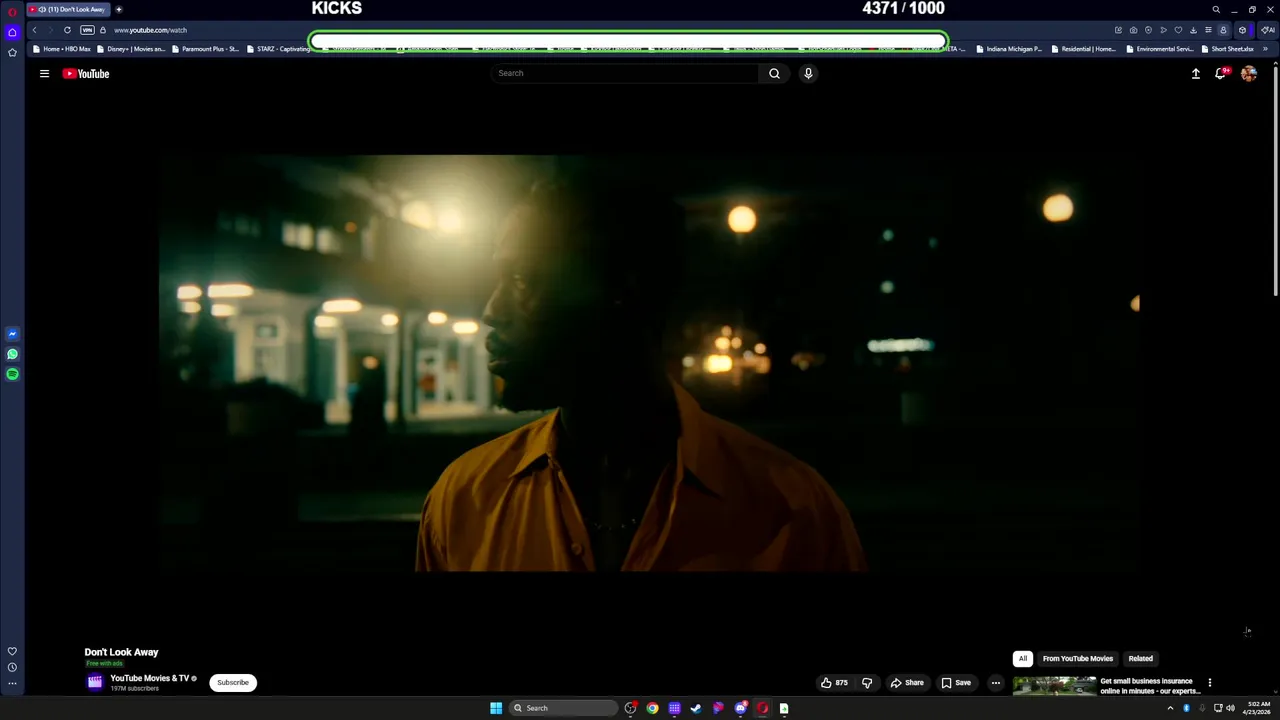The height and width of the screenshot is (720, 1280).
Task: Go to the YouTube home logo
Action: click(x=86, y=73)
